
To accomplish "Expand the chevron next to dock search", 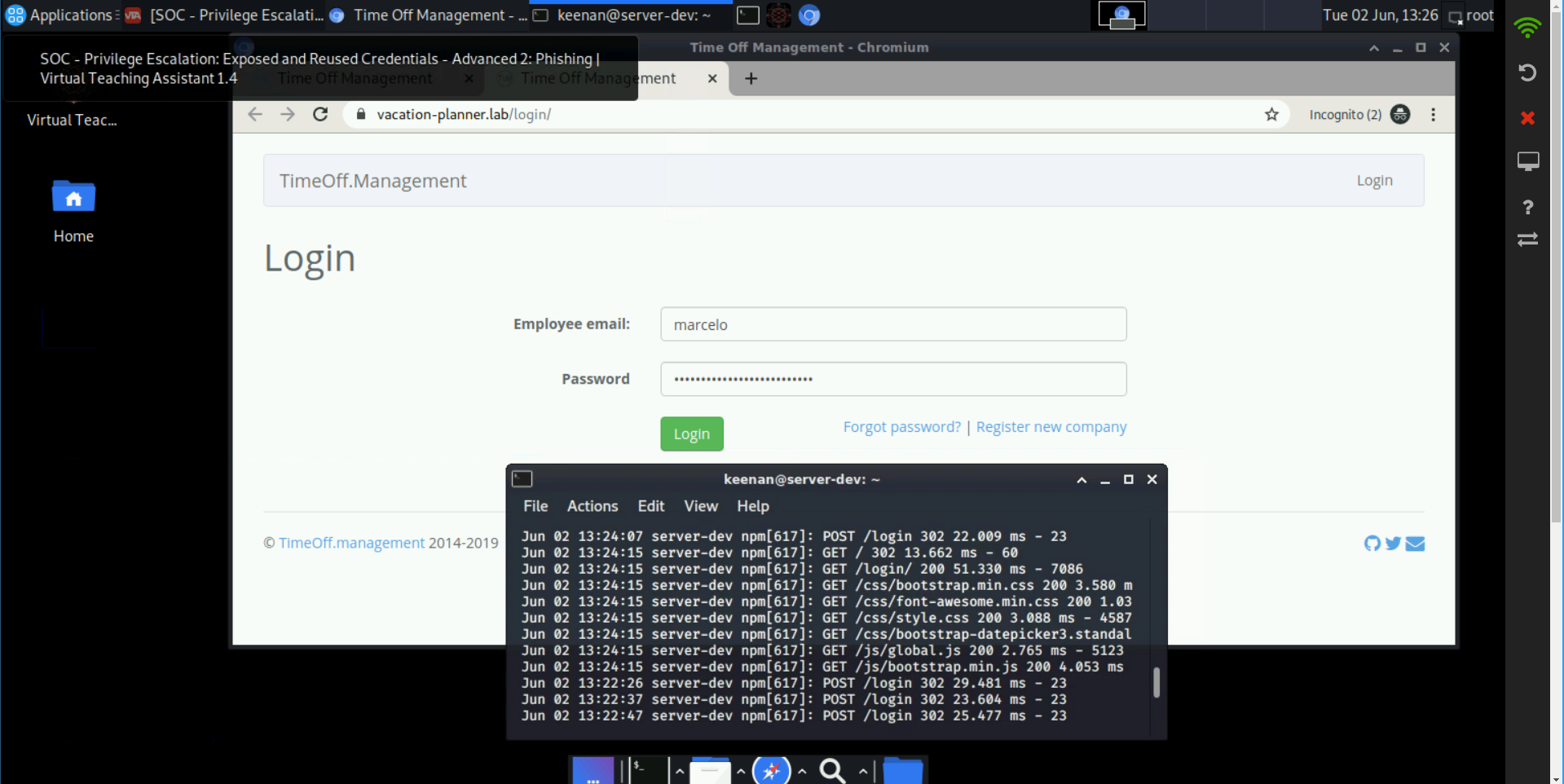I will tap(862, 770).
